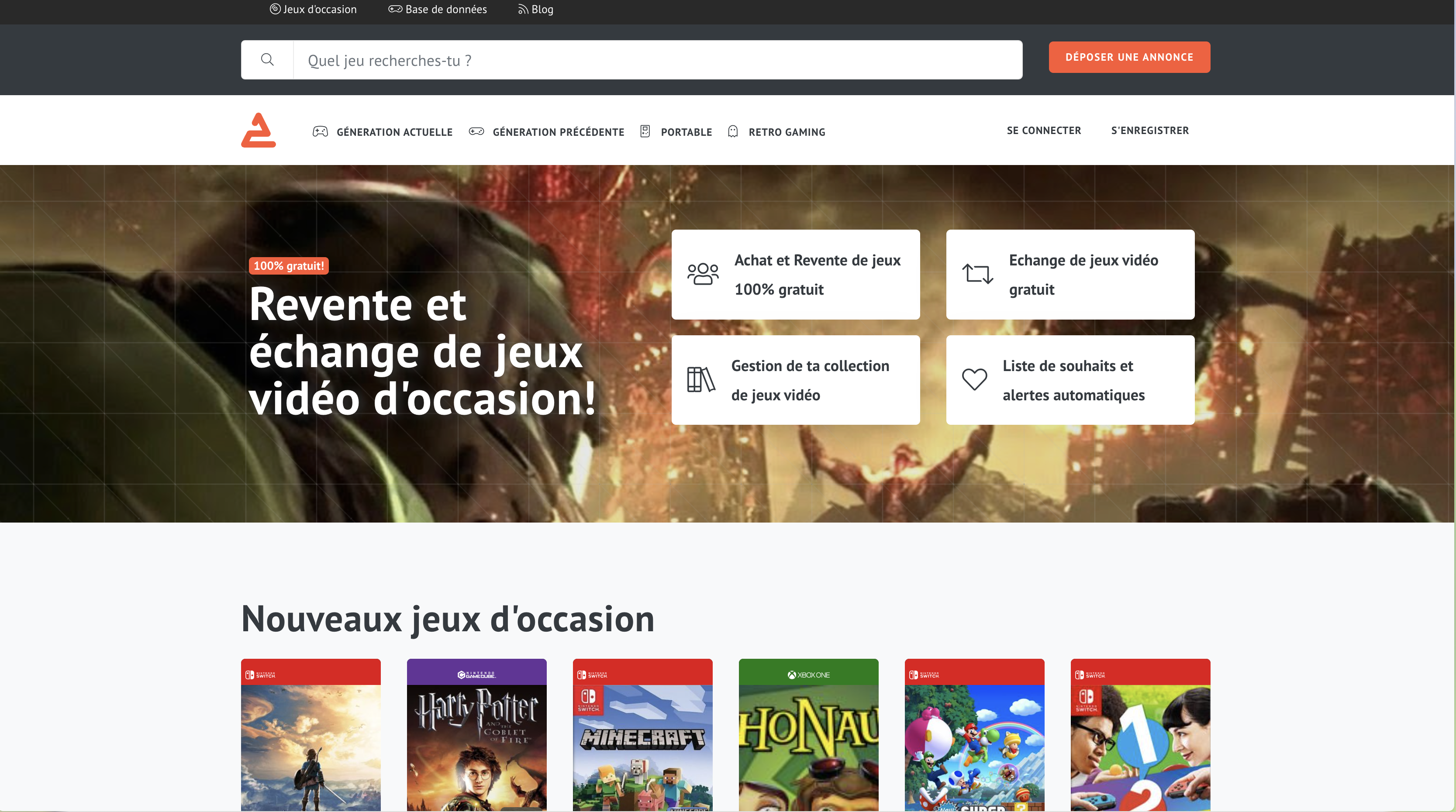The width and height of the screenshot is (1456, 812).
Task: Click Se Connecter to log in
Action: point(1043,130)
